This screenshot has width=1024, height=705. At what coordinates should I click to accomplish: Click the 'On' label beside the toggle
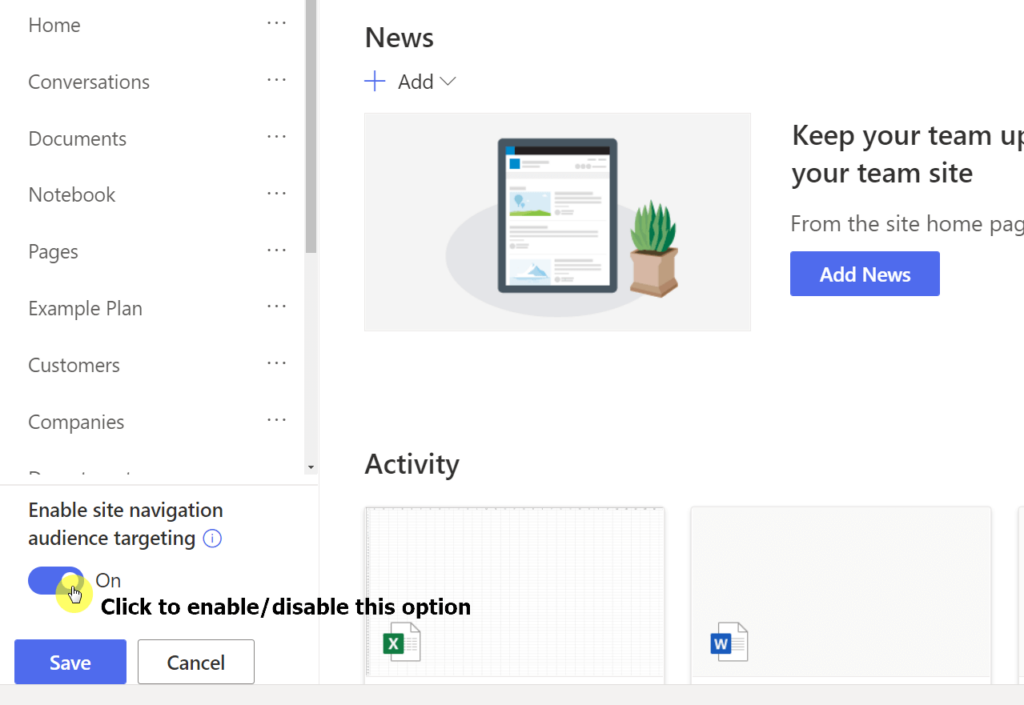click(x=108, y=580)
